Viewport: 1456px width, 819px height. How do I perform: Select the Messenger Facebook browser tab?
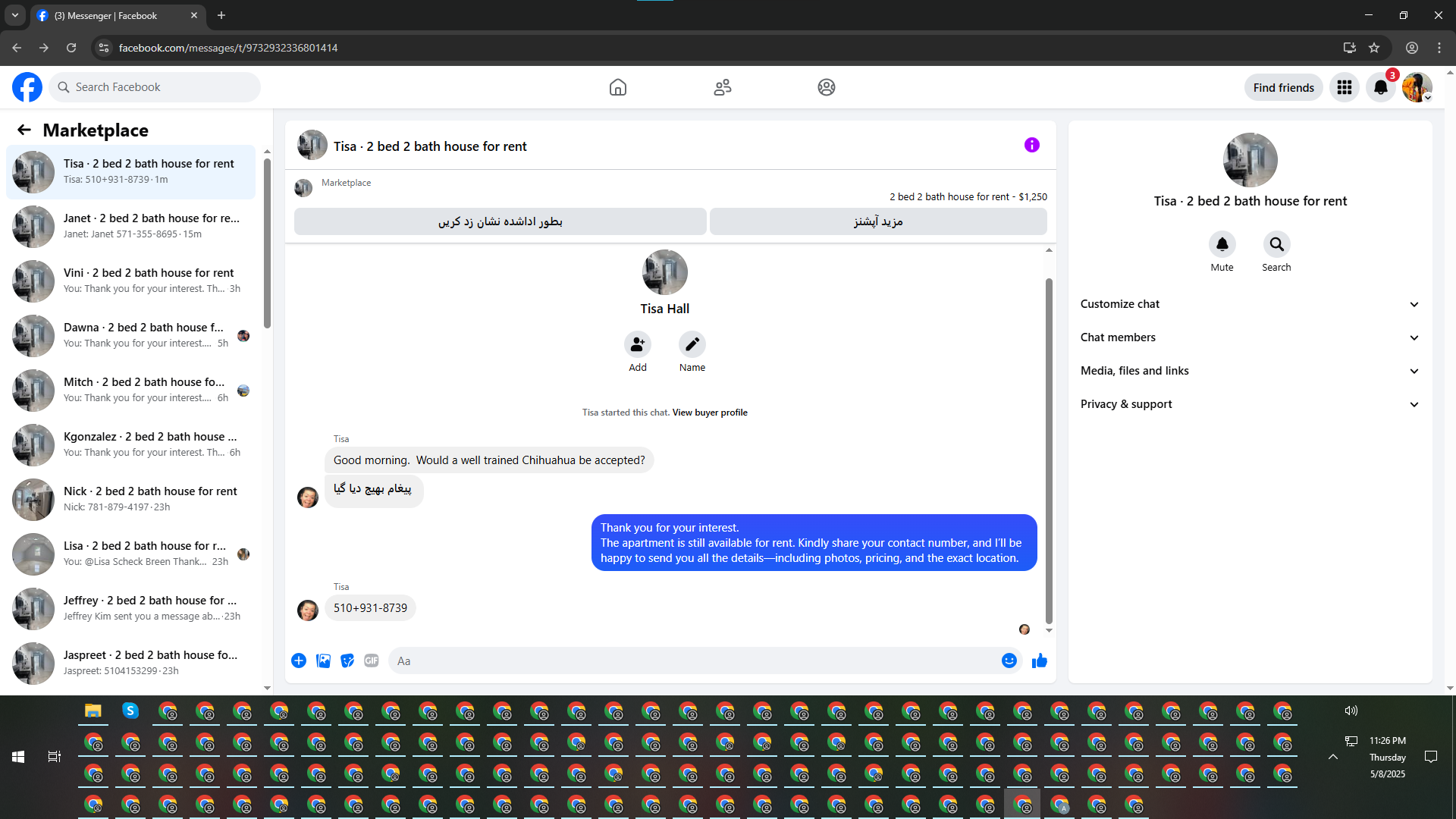tap(118, 15)
